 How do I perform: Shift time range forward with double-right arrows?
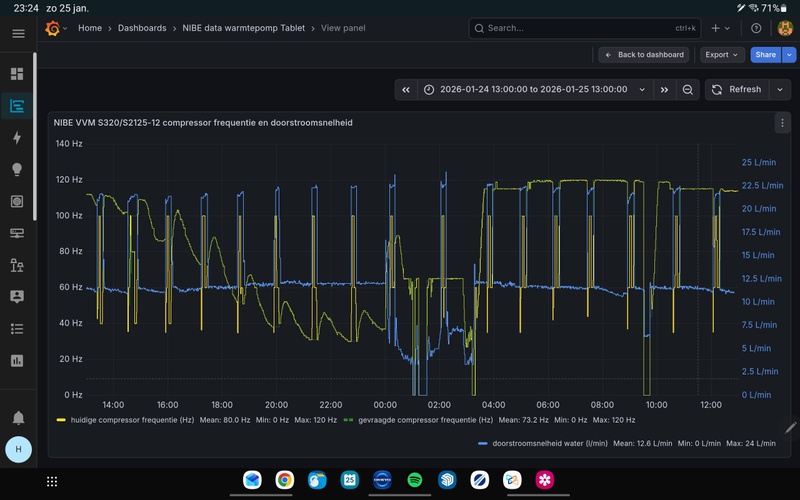pyautogui.click(x=664, y=90)
